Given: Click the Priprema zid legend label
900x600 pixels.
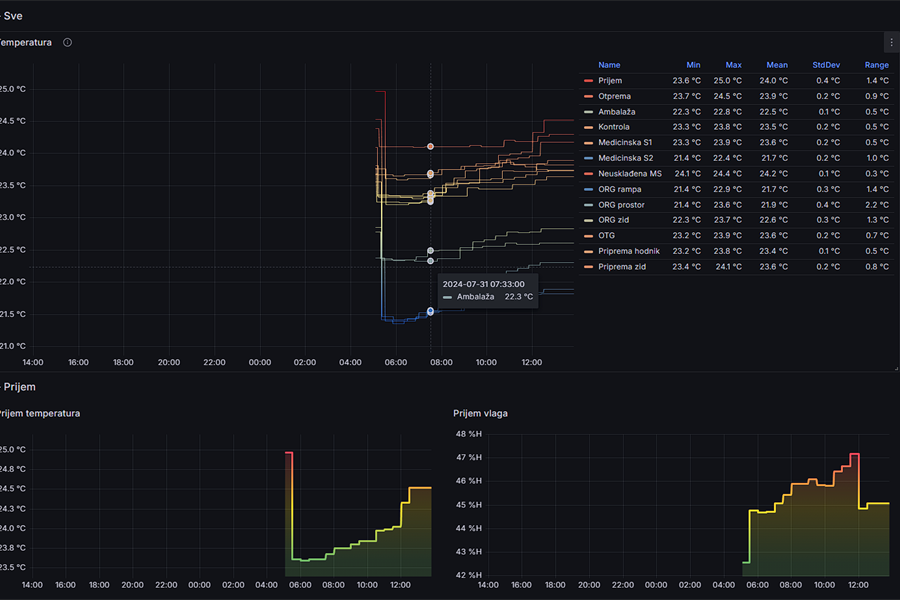Looking at the screenshot, I should coord(622,267).
